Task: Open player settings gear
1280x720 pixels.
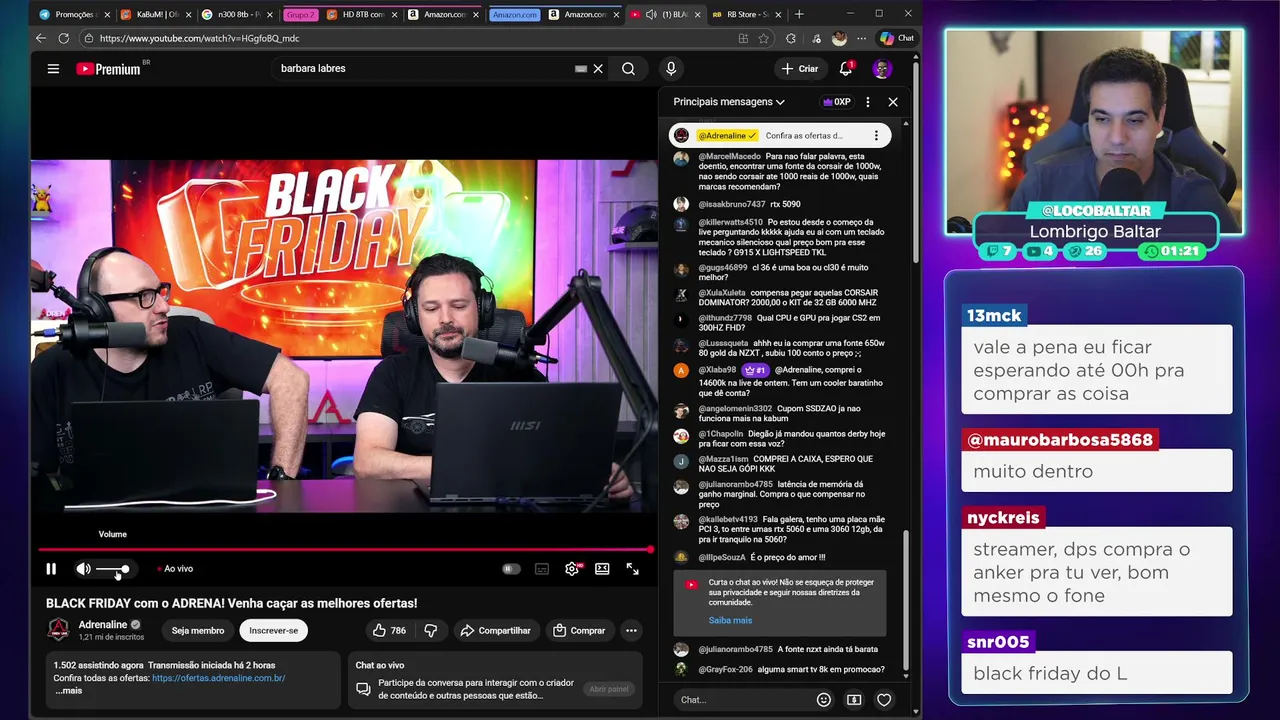Action: [x=572, y=569]
